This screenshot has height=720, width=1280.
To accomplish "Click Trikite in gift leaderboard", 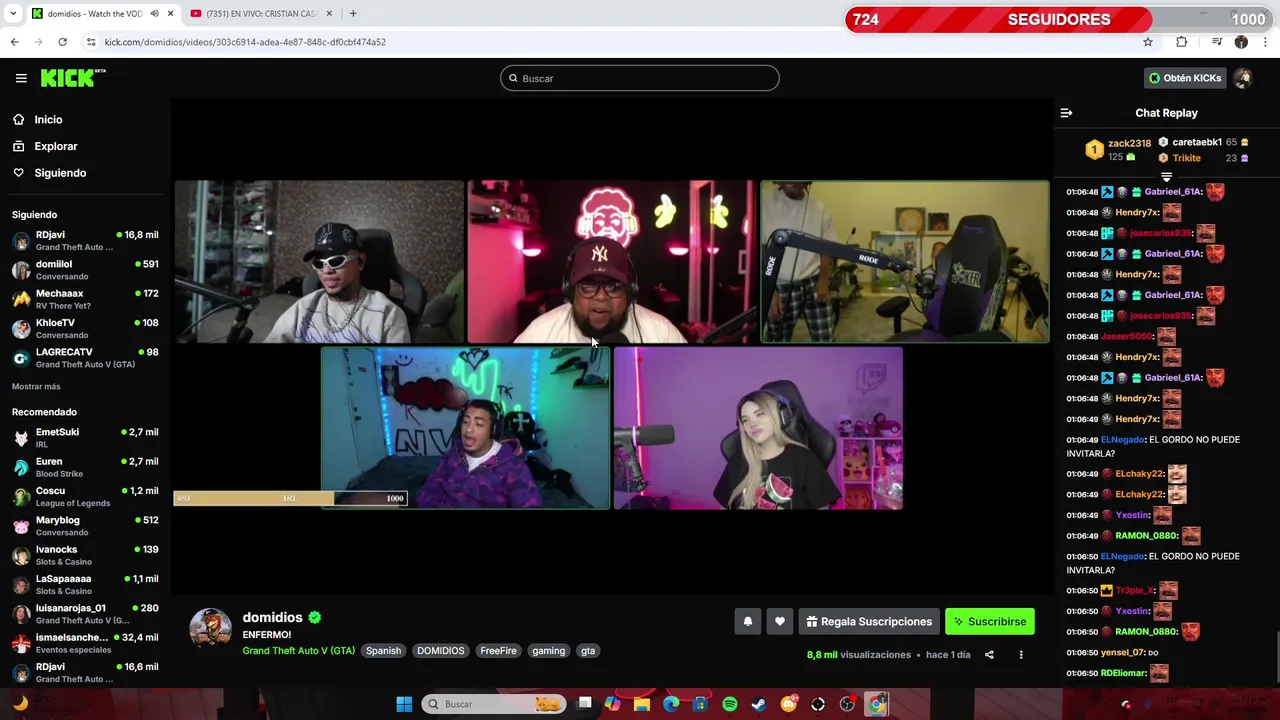I will click(x=1187, y=158).
